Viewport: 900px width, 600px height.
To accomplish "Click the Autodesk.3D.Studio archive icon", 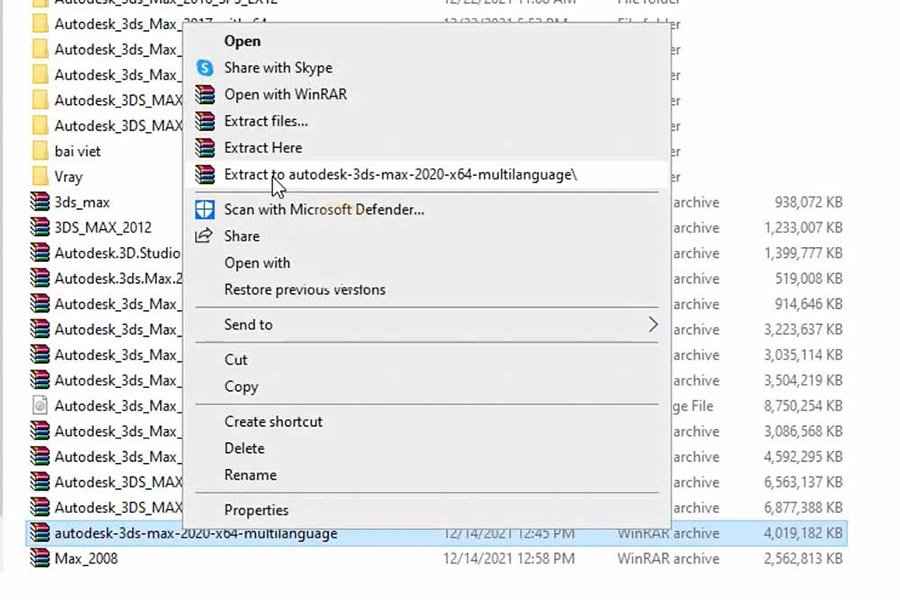I will click(40, 253).
